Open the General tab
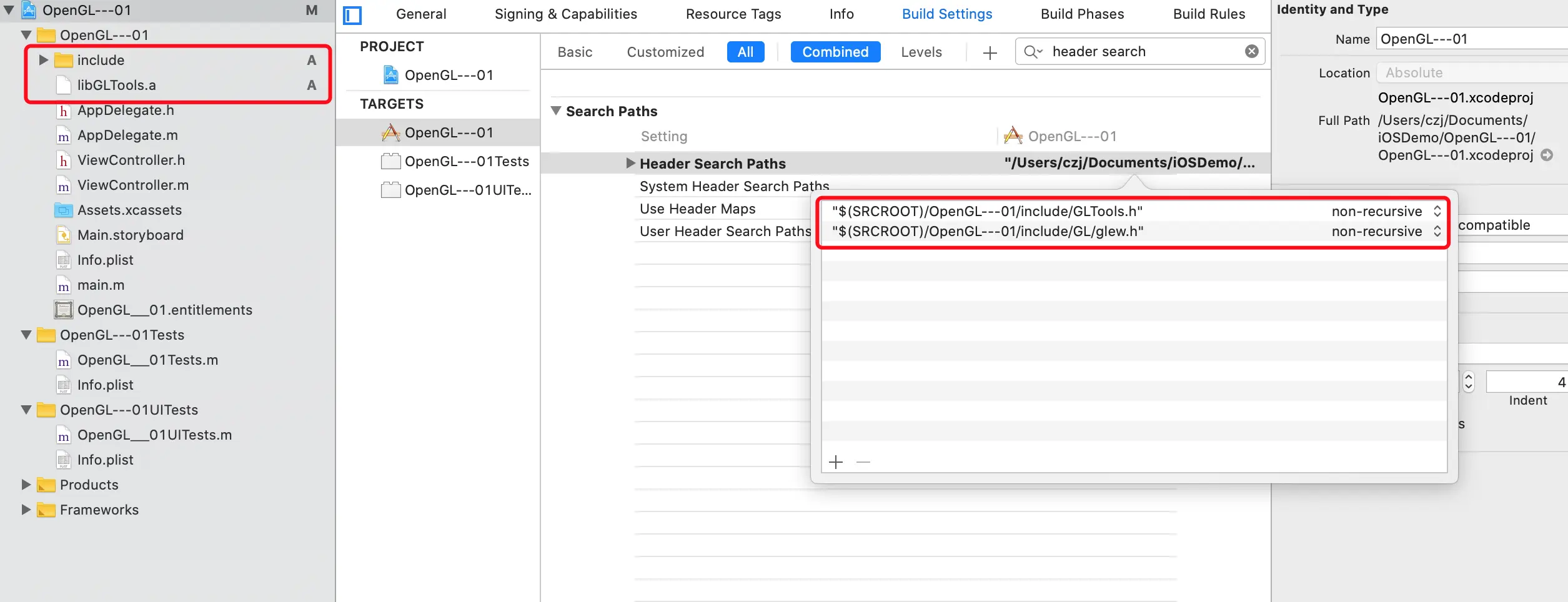Viewport: 1568px width, 602px height. click(421, 14)
